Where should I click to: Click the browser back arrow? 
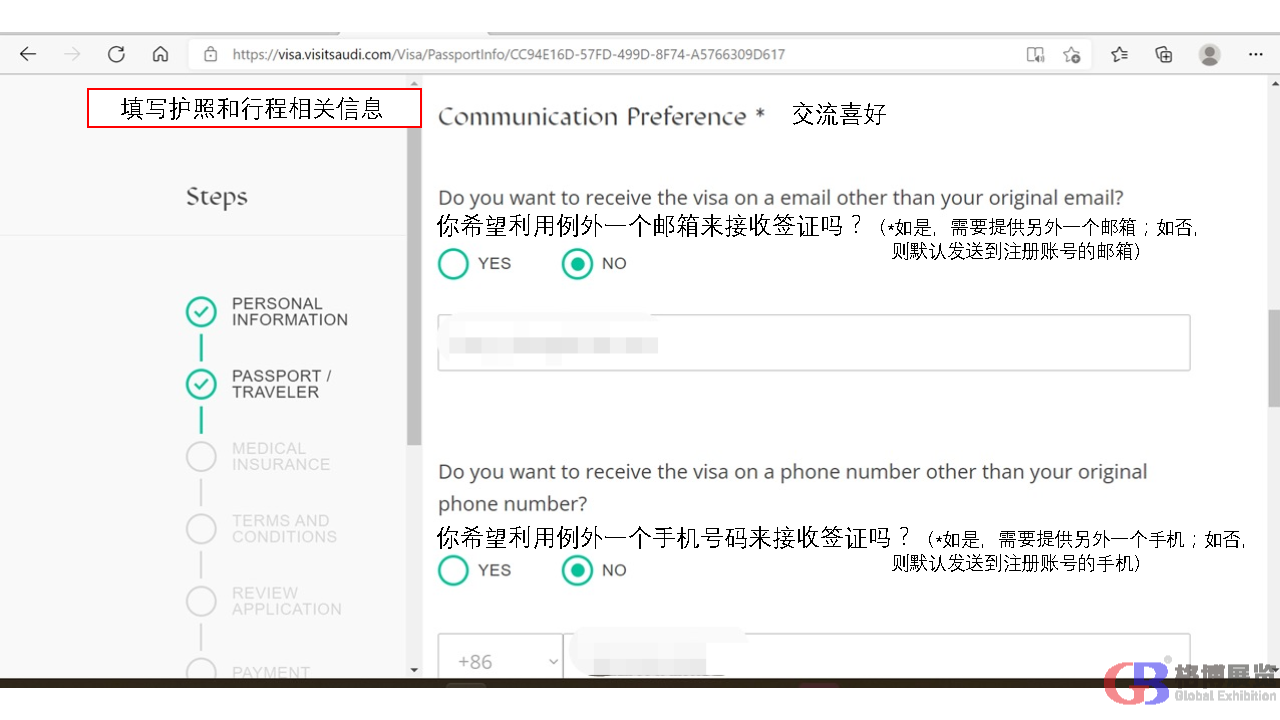pos(28,54)
